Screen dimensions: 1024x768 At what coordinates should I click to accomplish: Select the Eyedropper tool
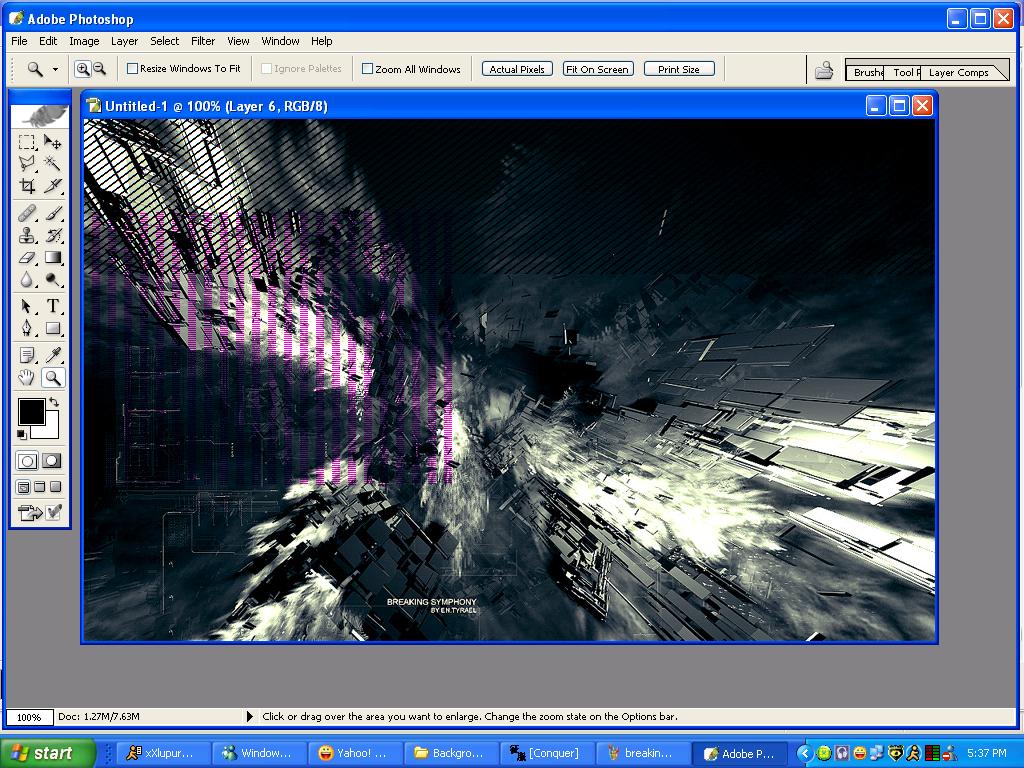tap(53, 355)
